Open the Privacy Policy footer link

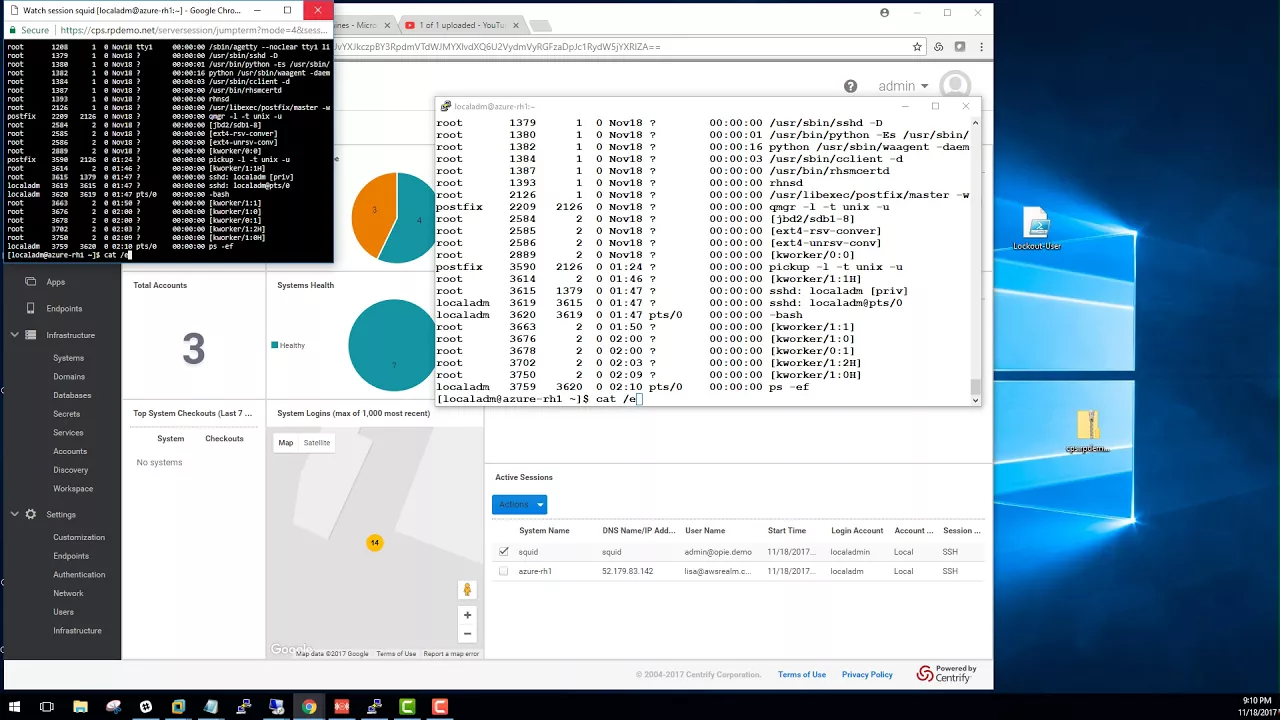[x=867, y=675]
